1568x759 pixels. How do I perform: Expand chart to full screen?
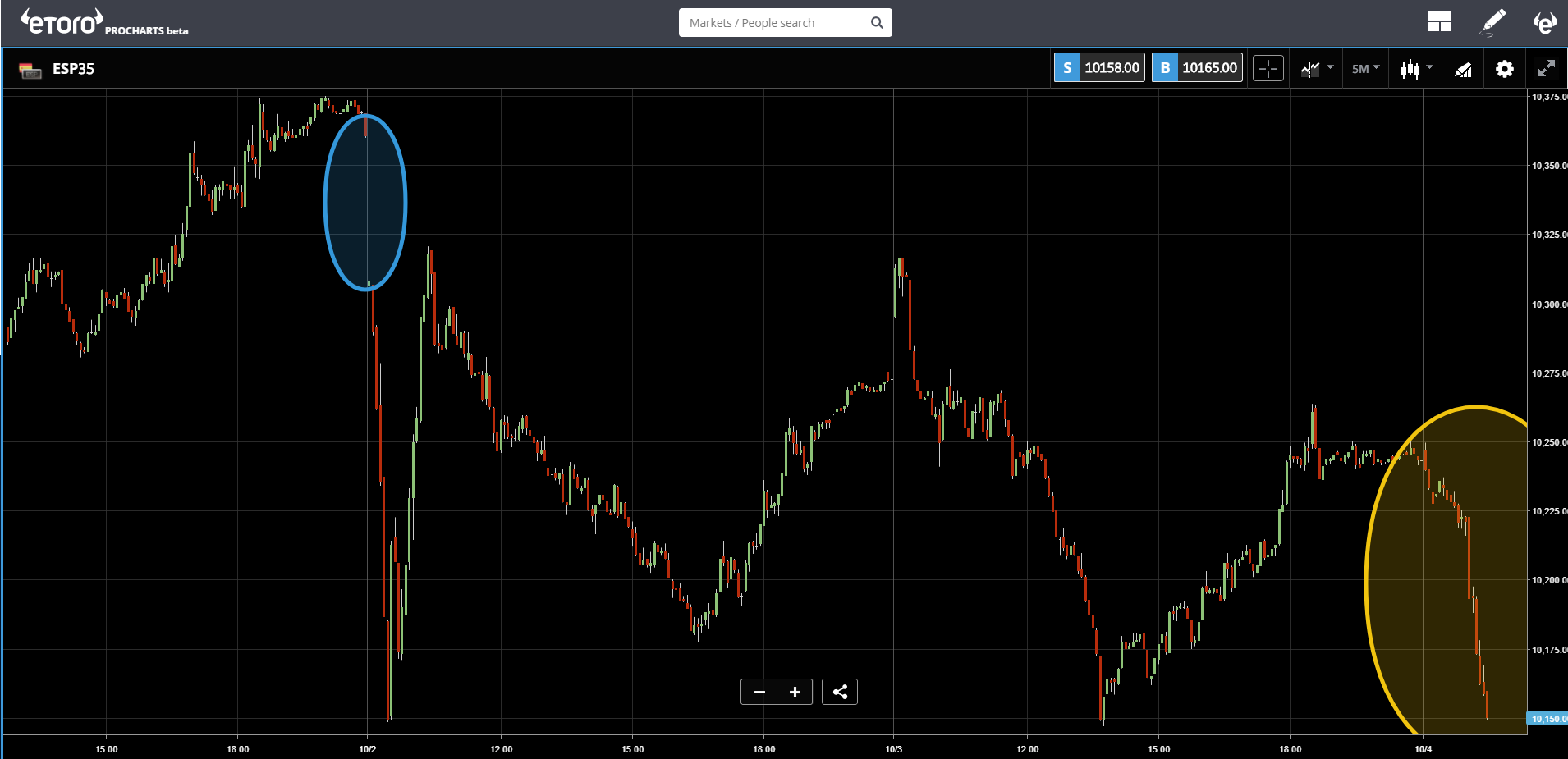point(1546,69)
